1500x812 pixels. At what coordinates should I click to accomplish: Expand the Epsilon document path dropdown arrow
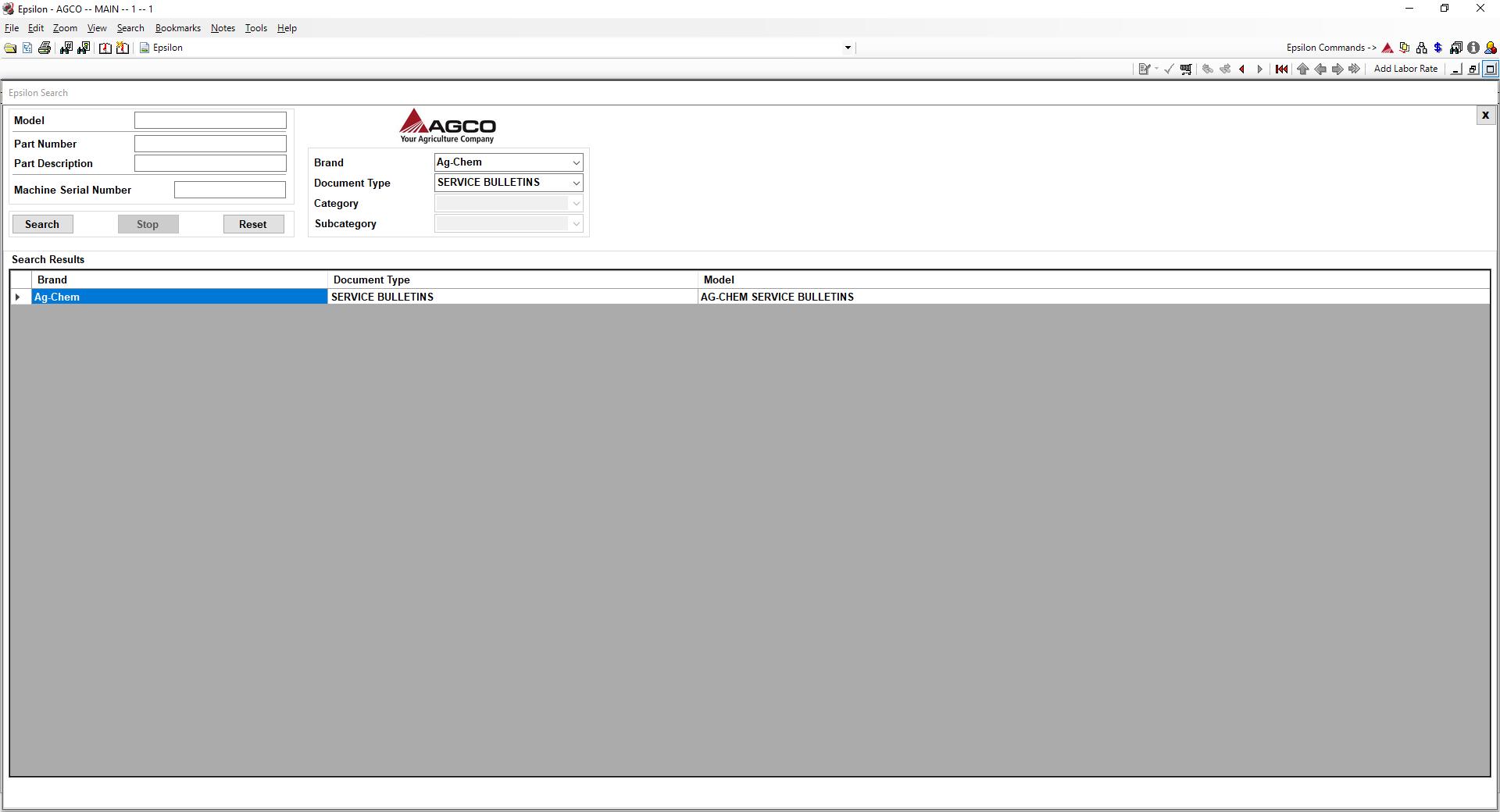click(x=848, y=48)
